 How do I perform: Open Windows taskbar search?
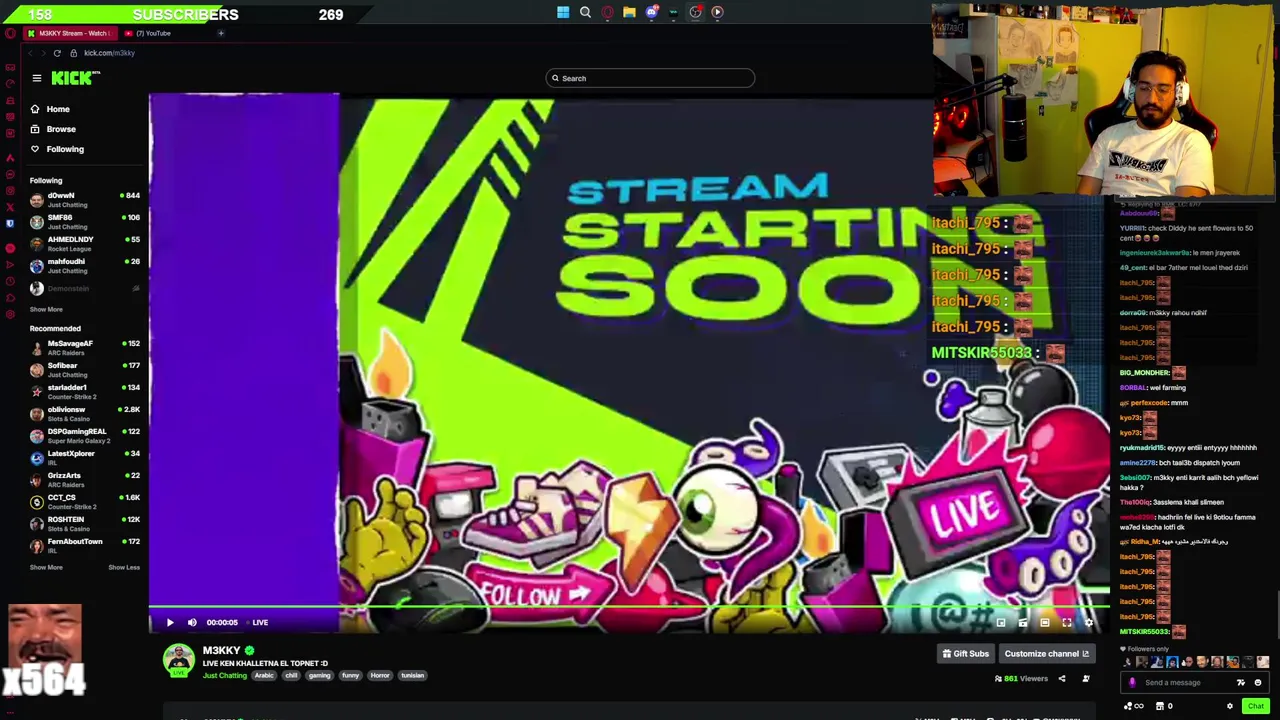coord(585,12)
